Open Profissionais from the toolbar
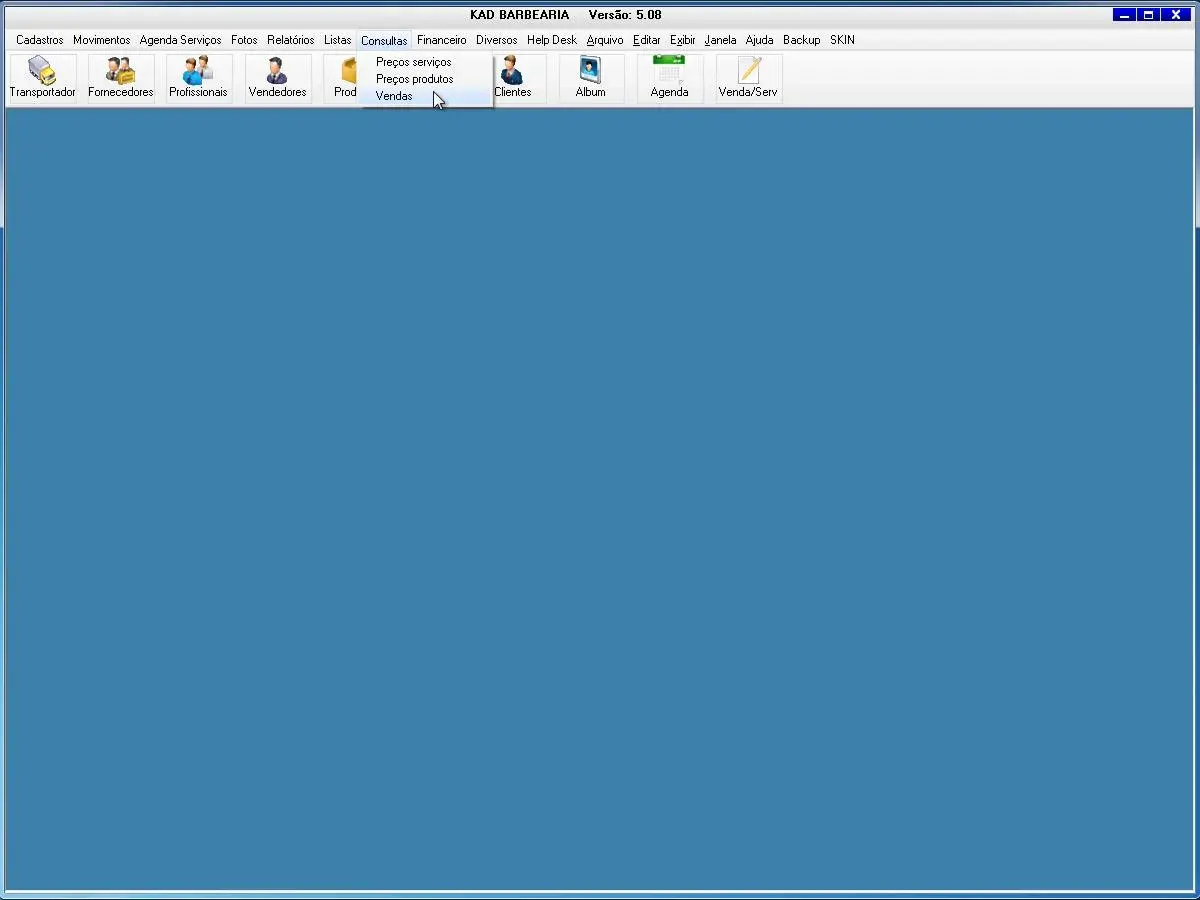 198,78
